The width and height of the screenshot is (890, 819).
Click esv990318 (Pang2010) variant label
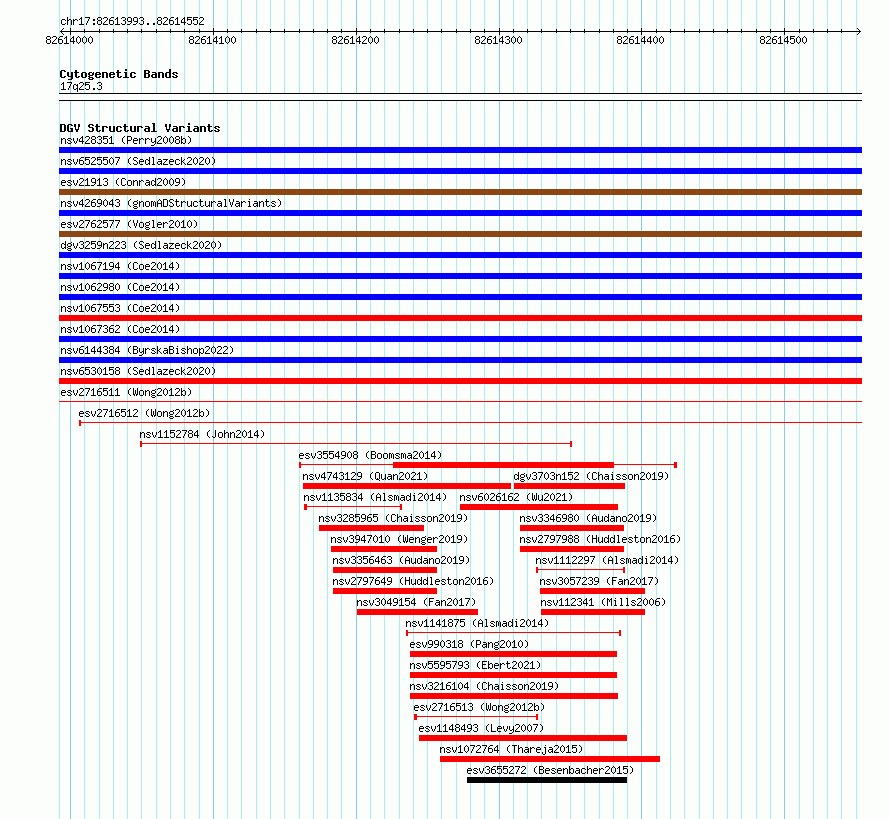click(x=469, y=644)
